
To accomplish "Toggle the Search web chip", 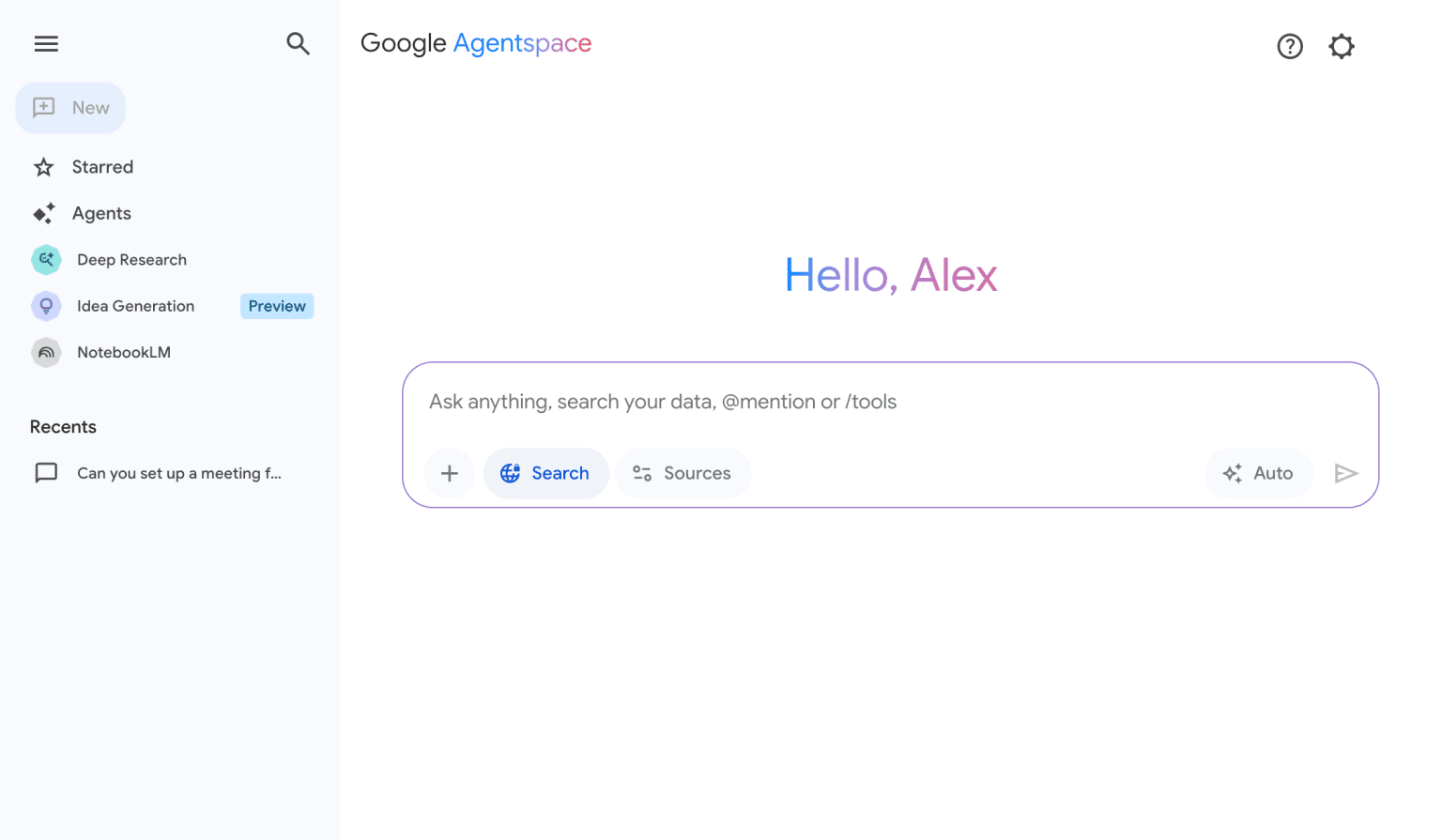I will [x=545, y=473].
